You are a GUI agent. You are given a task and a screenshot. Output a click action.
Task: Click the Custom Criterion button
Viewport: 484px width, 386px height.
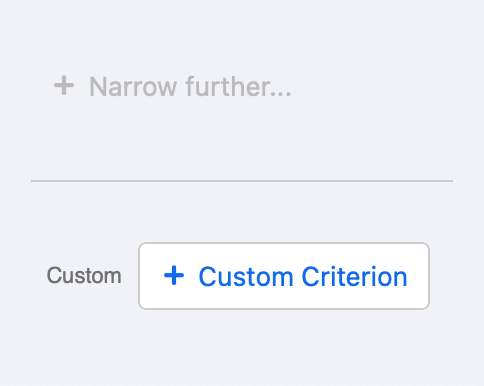pyautogui.click(x=284, y=276)
